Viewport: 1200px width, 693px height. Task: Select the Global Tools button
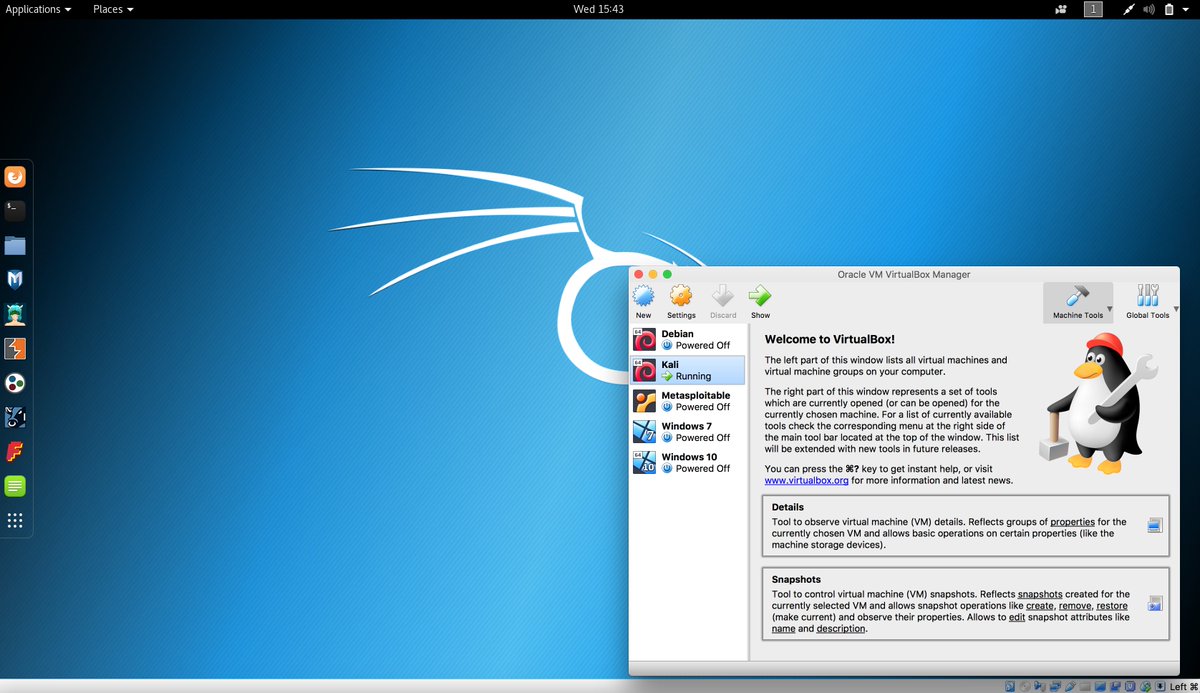pos(1147,301)
